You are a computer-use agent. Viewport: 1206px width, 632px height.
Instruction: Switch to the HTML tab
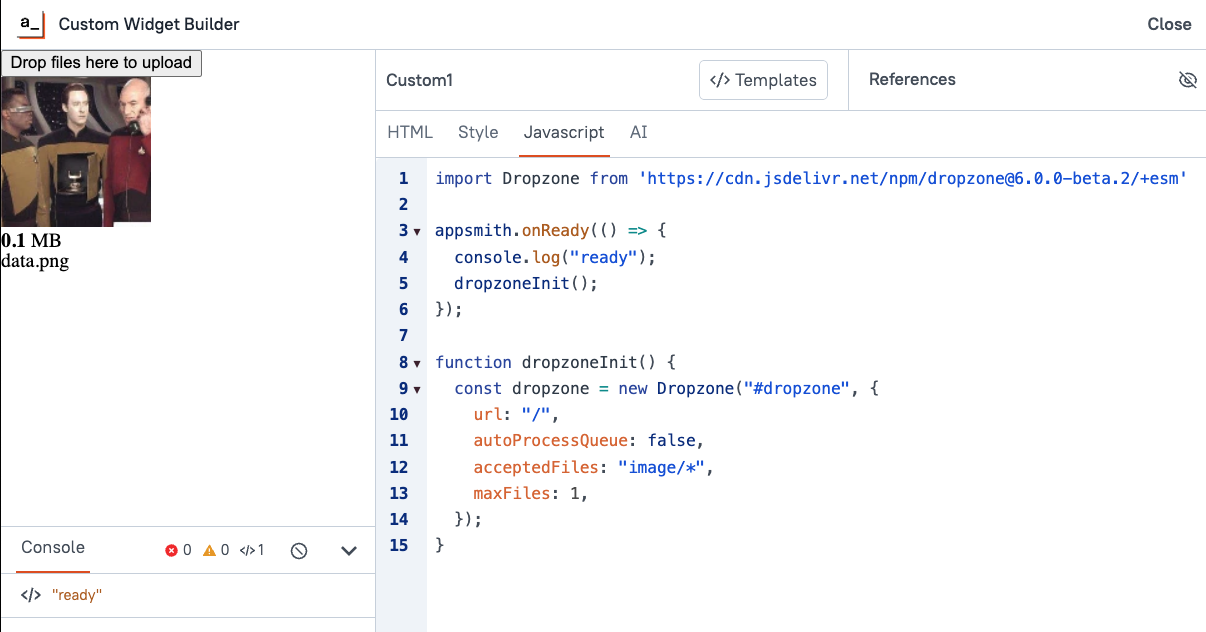point(411,132)
